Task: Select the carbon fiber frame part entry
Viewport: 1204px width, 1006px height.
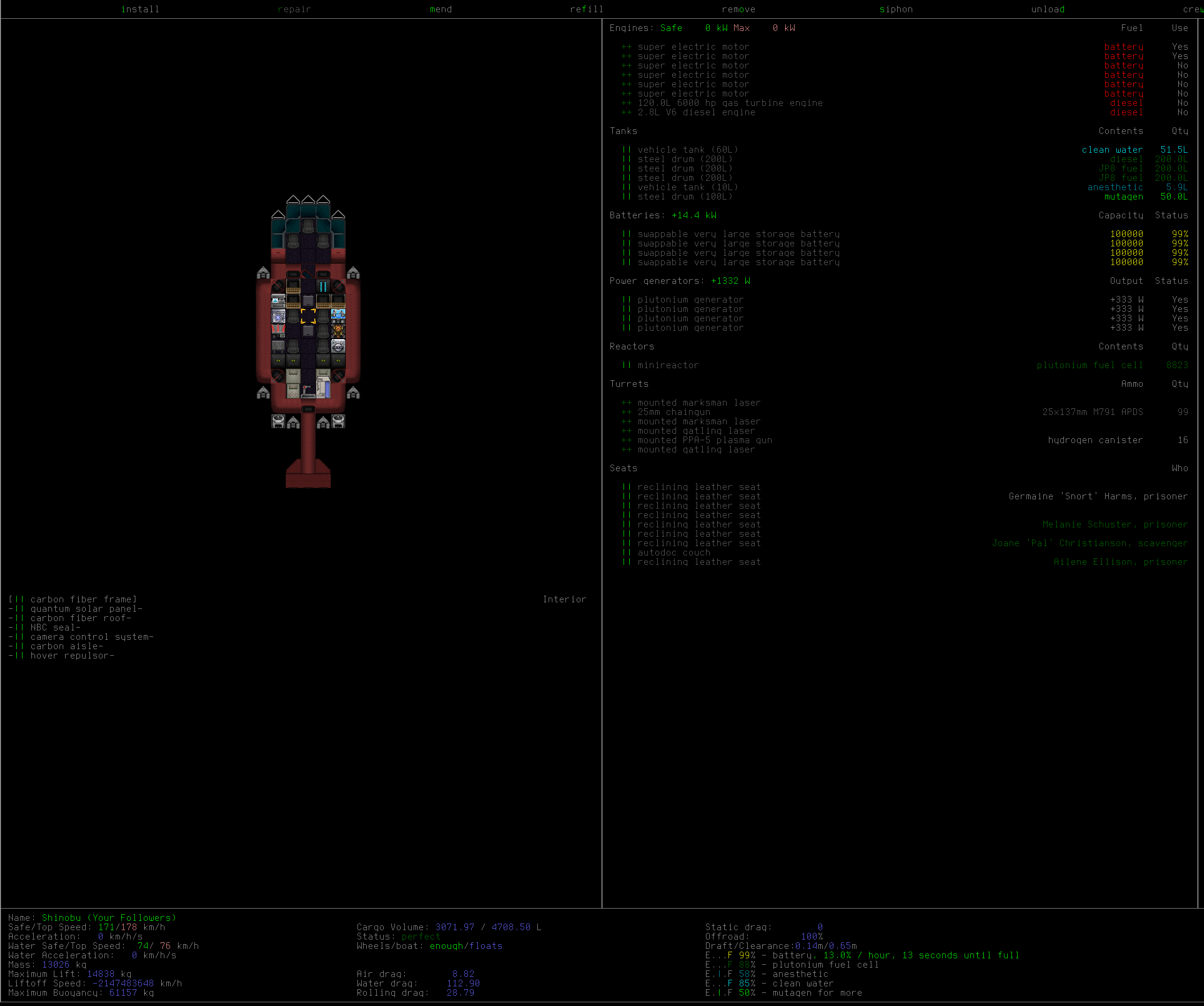Action: click(73, 599)
